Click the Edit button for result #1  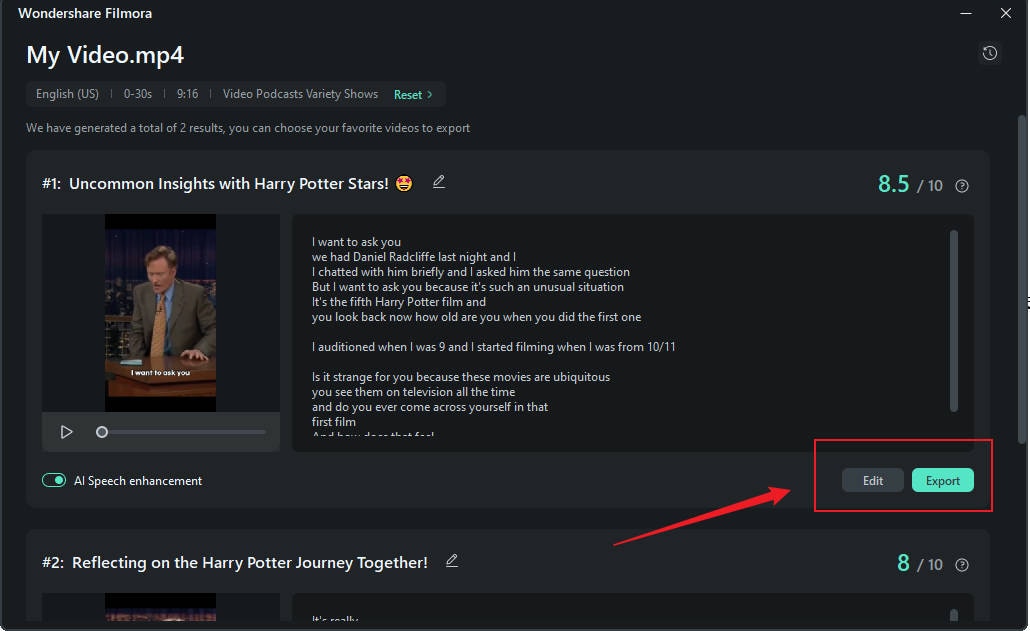872,481
